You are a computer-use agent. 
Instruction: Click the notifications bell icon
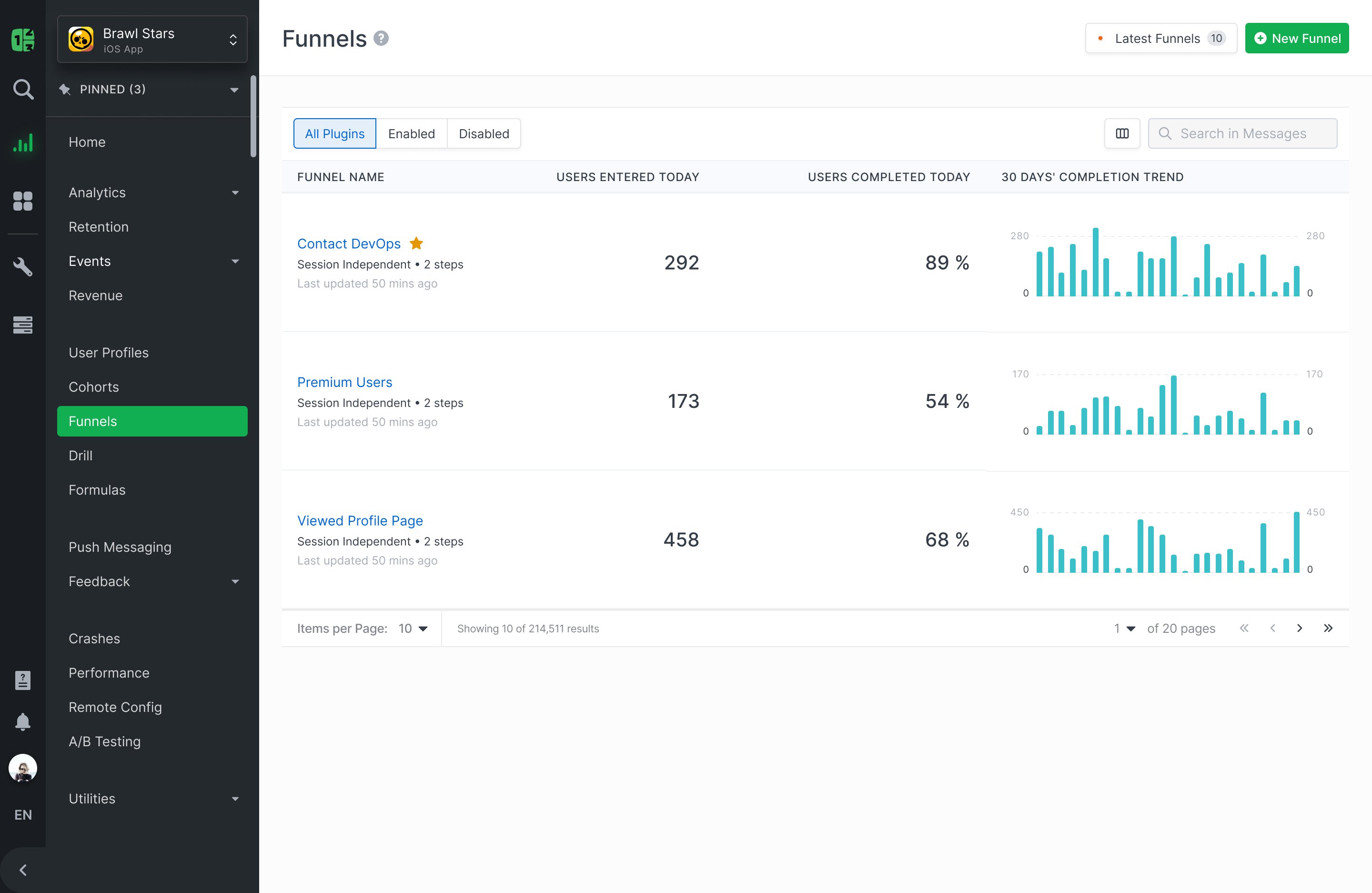[x=23, y=722]
